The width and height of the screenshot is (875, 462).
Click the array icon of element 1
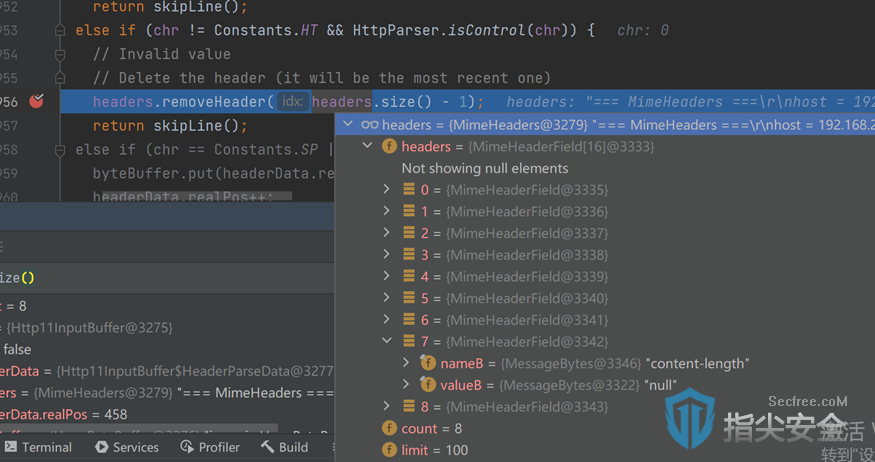coord(409,211)
